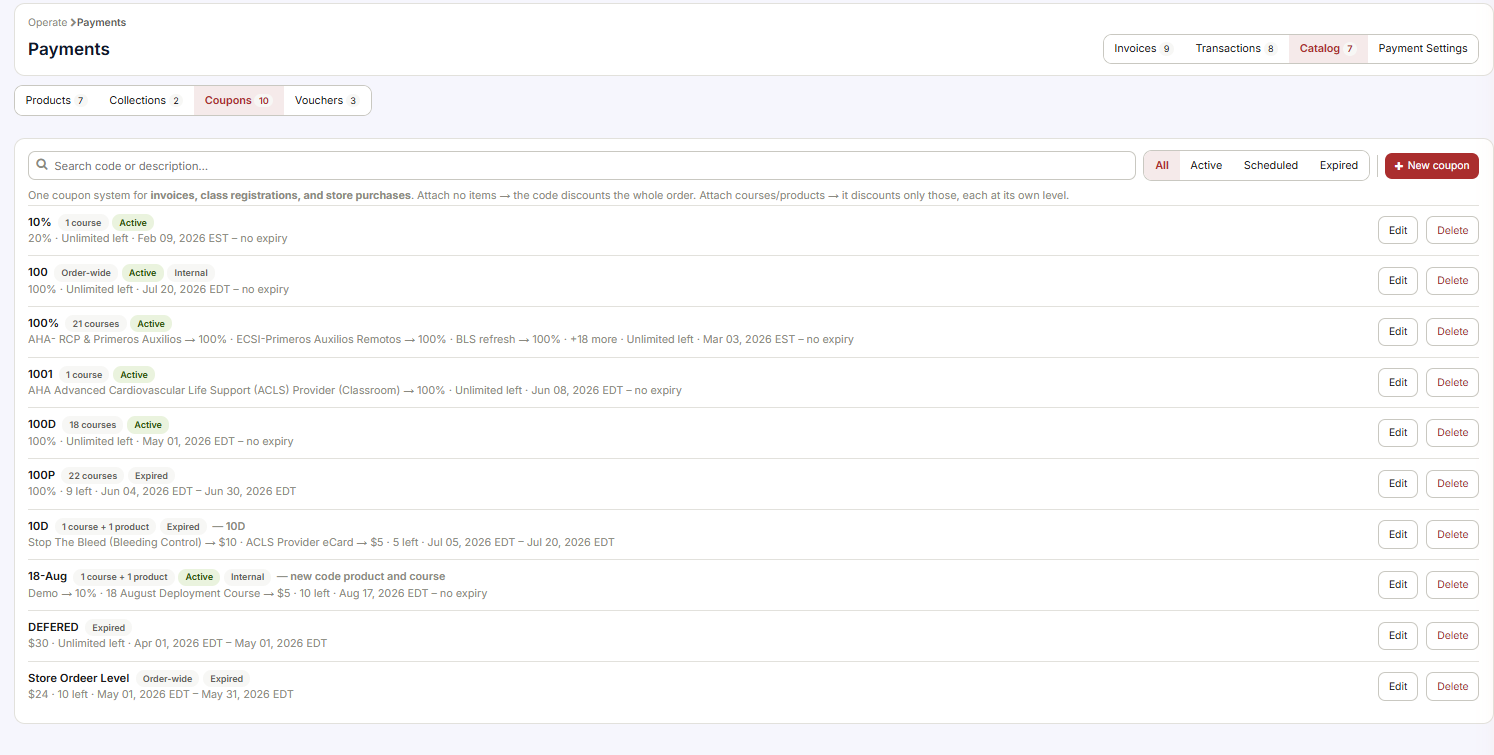This screenshot has width=1494, height=755.
Task: Click the Active badge on 1001 coupon
Action: [134, 375]
